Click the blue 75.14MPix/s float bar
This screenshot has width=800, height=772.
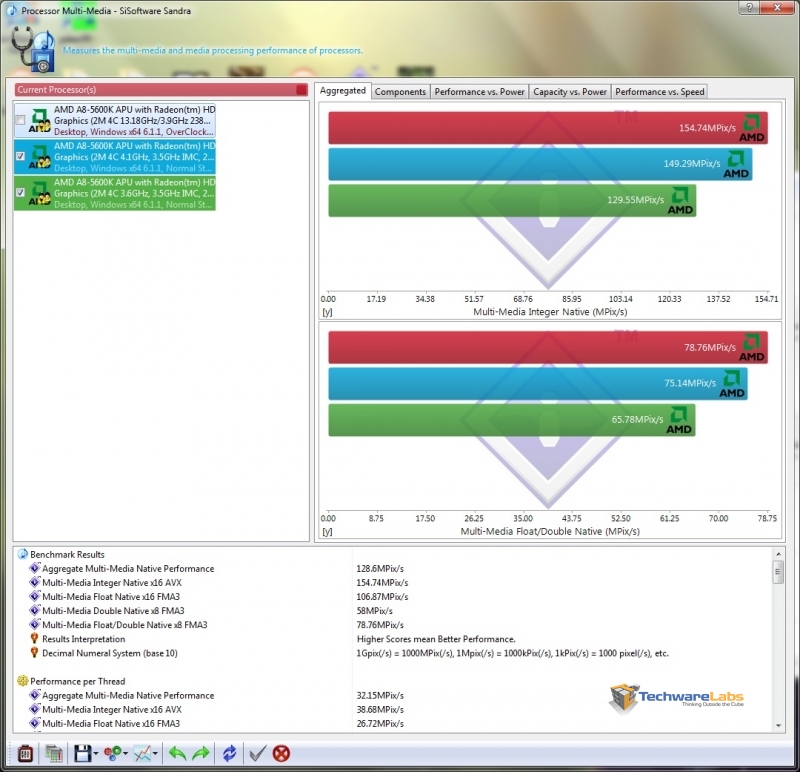point(538,383)
